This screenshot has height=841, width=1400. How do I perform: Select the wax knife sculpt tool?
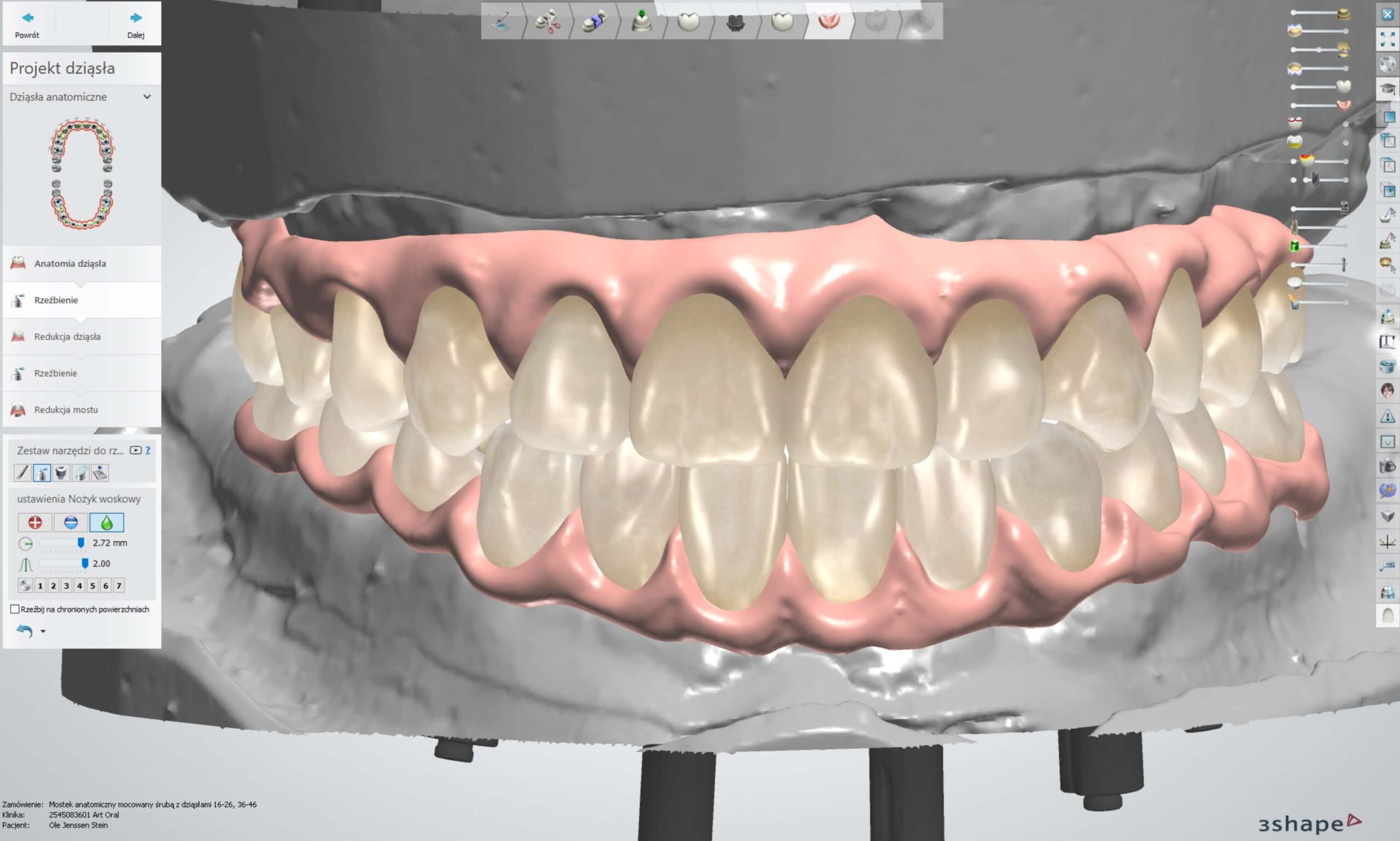coord(42,472)
